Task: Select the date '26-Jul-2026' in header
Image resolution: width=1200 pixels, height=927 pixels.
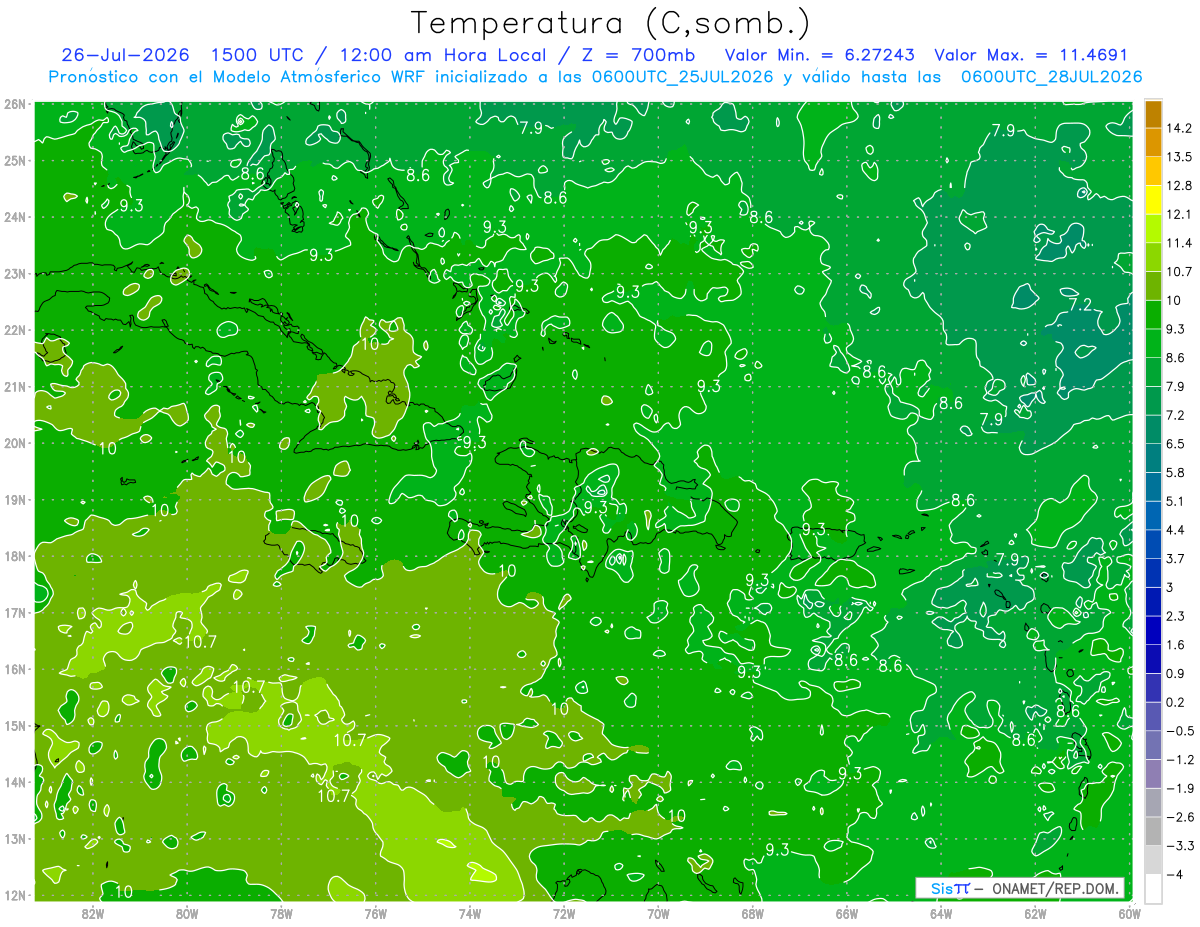Action: coord(126,55)
